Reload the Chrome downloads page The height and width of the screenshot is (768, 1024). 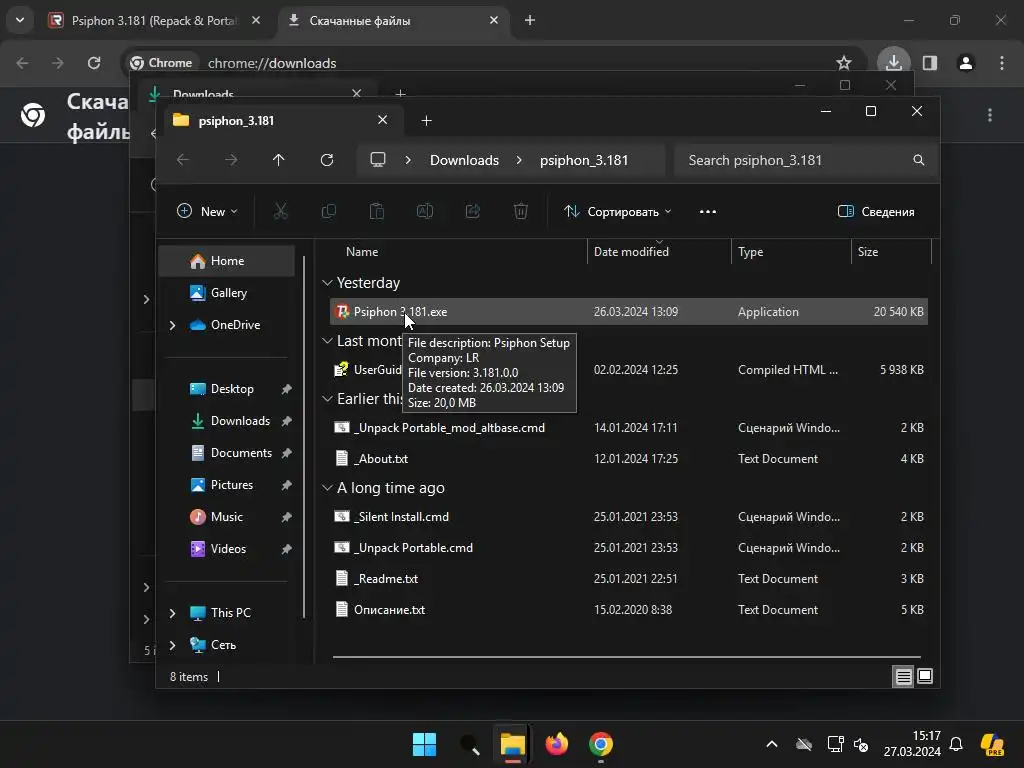pos(94,63)
